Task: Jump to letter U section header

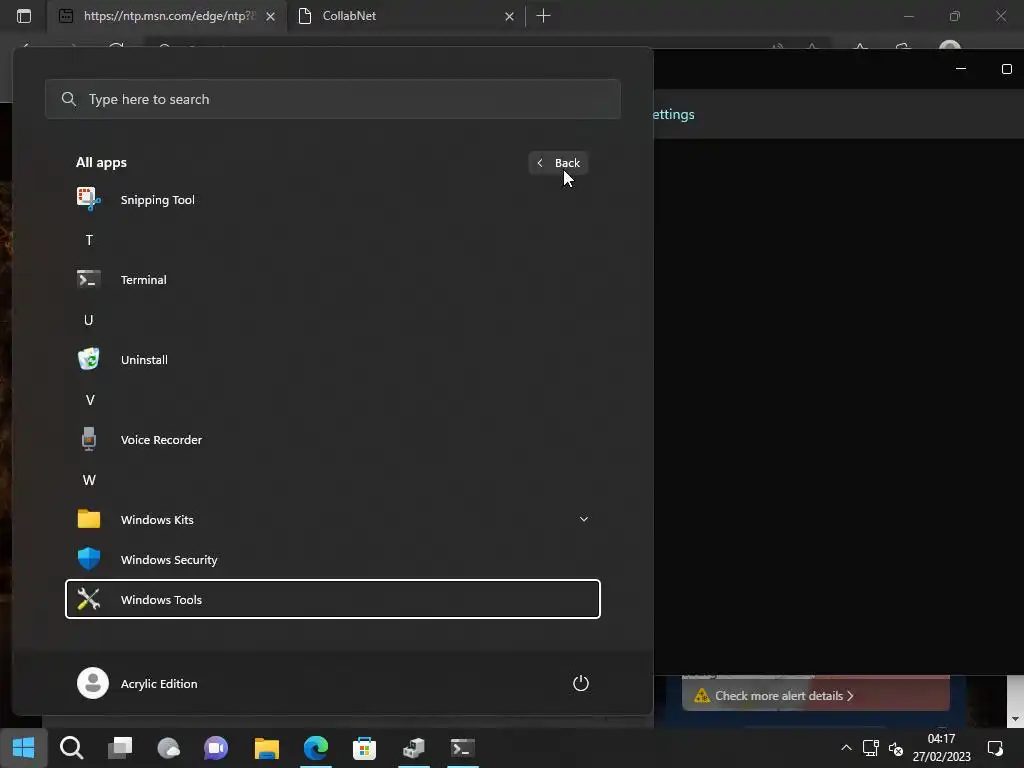Action: pos(89,320)
